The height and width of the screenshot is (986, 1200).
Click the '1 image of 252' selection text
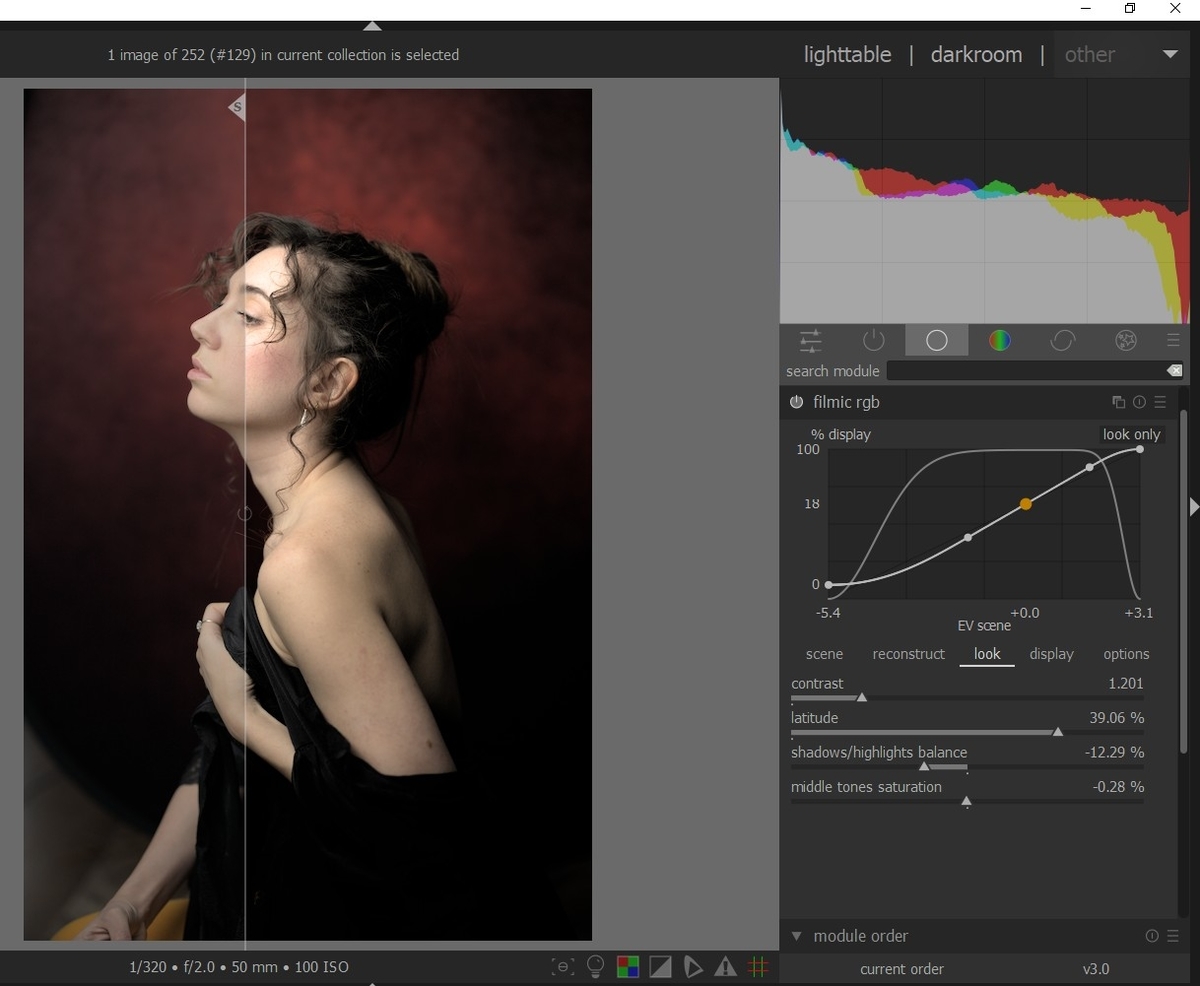click(x=284, y=55)
